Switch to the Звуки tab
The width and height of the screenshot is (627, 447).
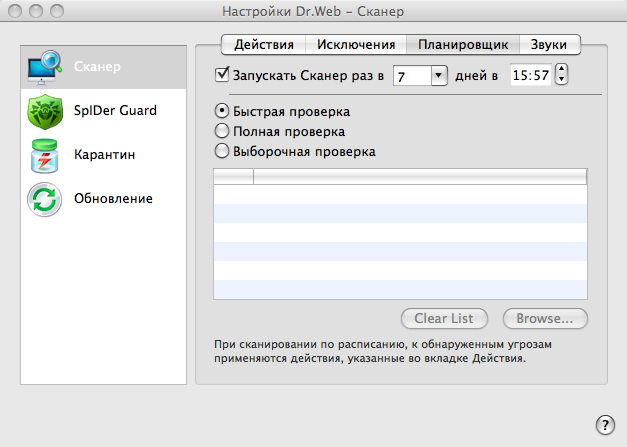[x=549, y=44]
